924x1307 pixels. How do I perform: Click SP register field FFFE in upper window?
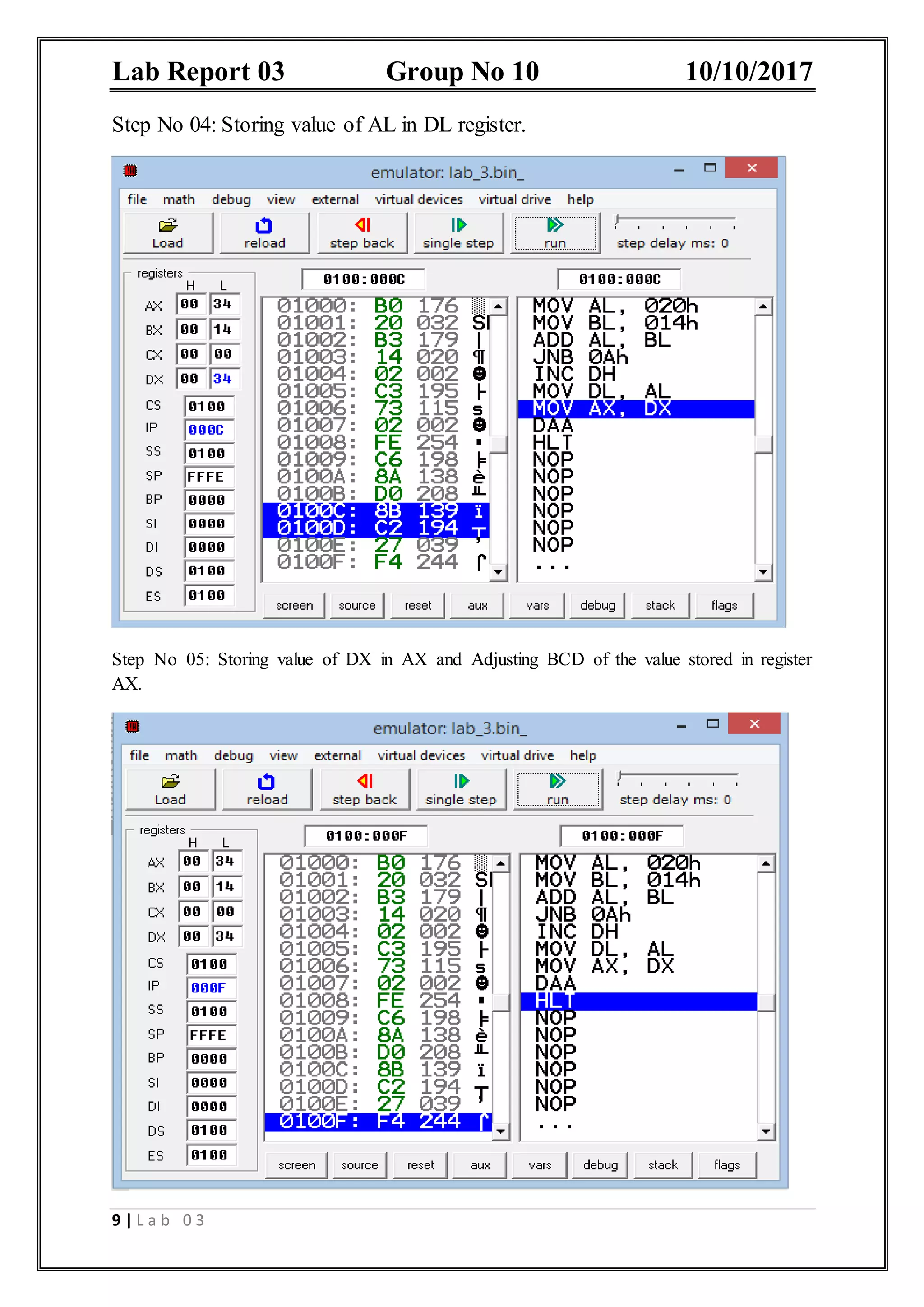click(x=209, y=477)
